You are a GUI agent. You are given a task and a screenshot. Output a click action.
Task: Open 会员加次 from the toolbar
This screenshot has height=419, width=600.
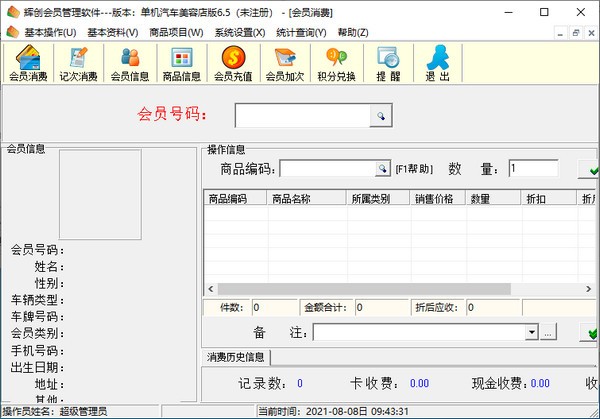tap(284, 64)
